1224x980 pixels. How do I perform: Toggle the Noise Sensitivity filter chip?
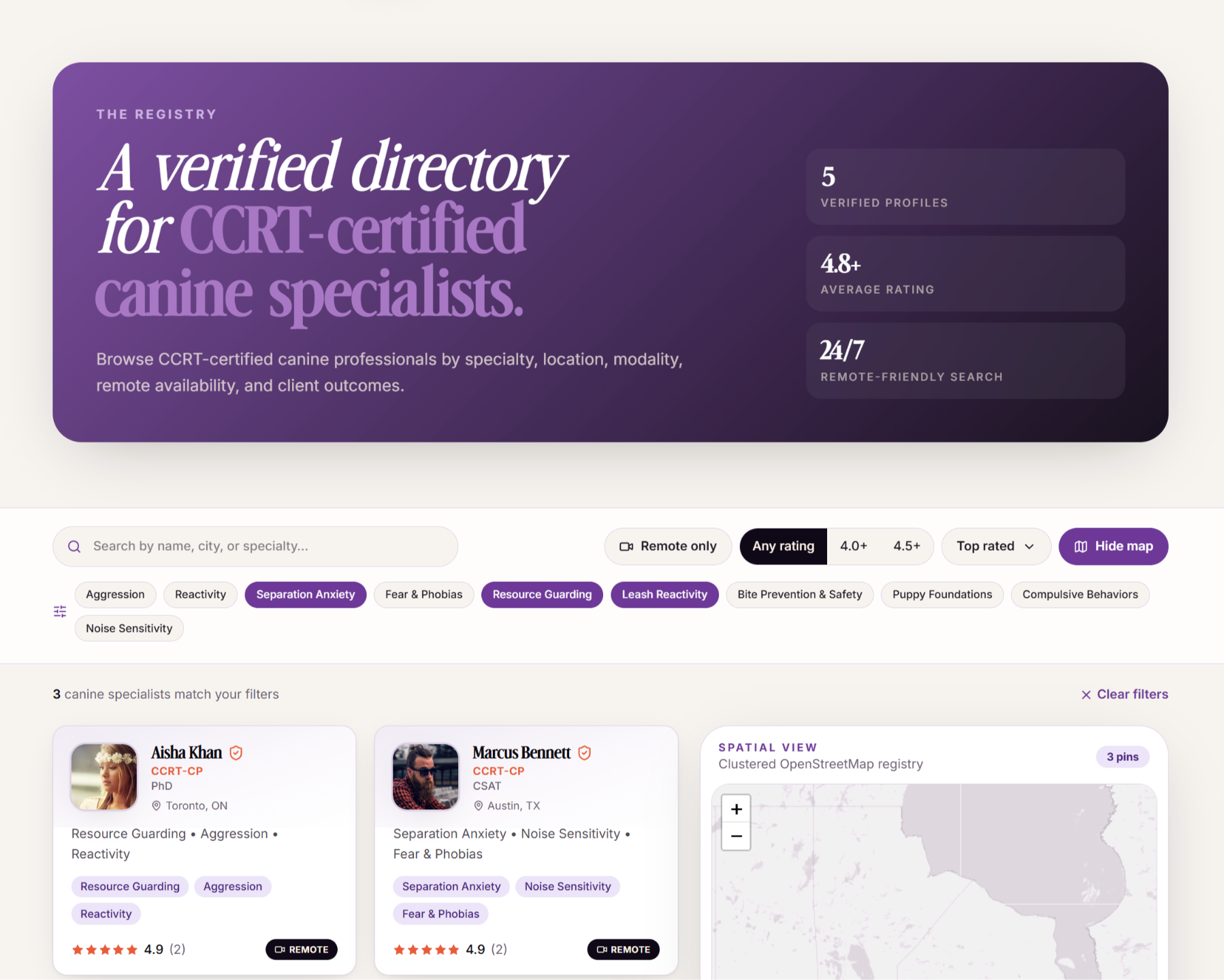(129, 628)
